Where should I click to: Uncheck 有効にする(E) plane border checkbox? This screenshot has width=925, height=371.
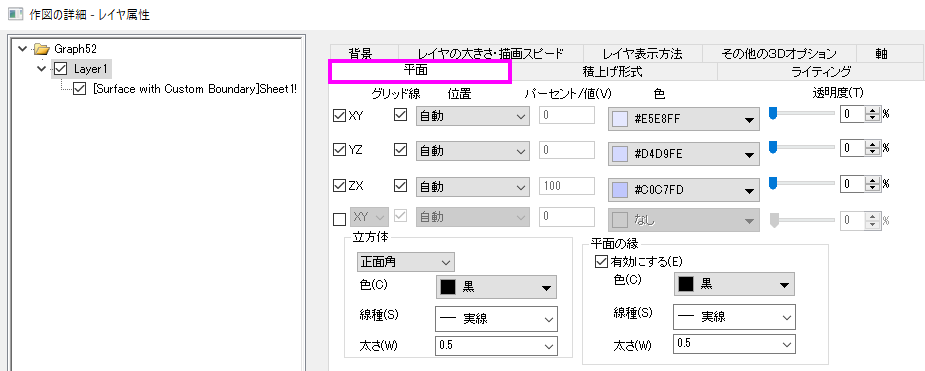601,261
